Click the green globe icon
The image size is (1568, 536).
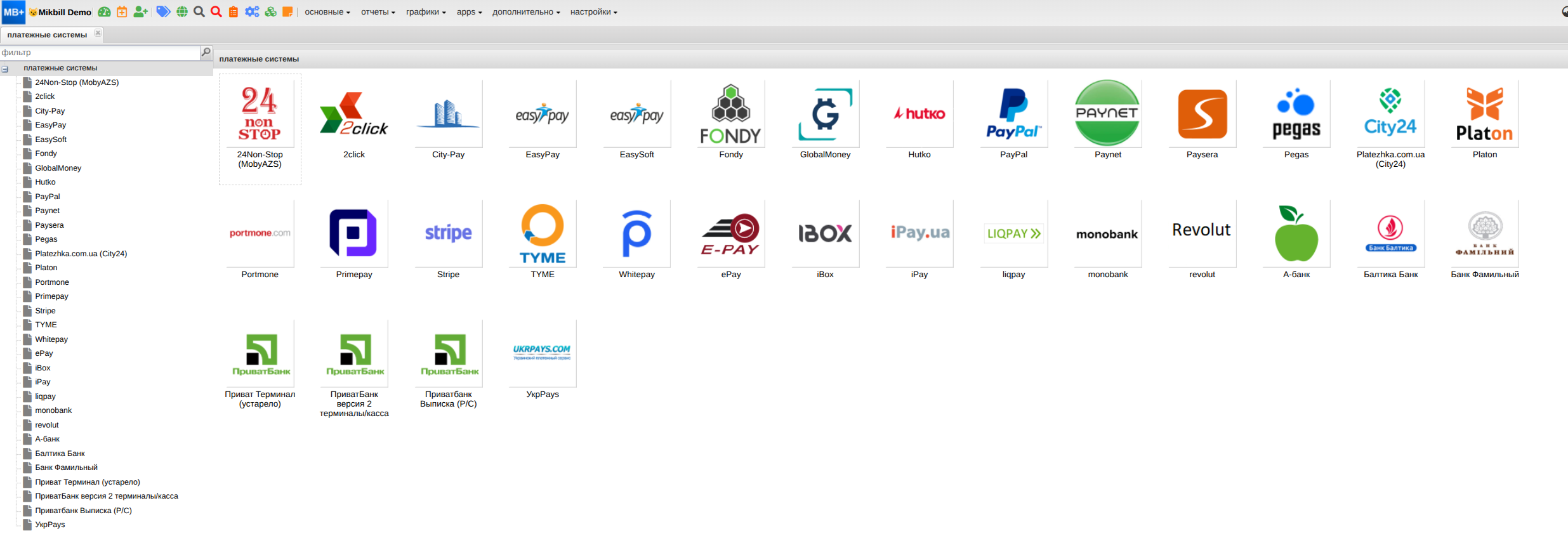pos(182,12)
